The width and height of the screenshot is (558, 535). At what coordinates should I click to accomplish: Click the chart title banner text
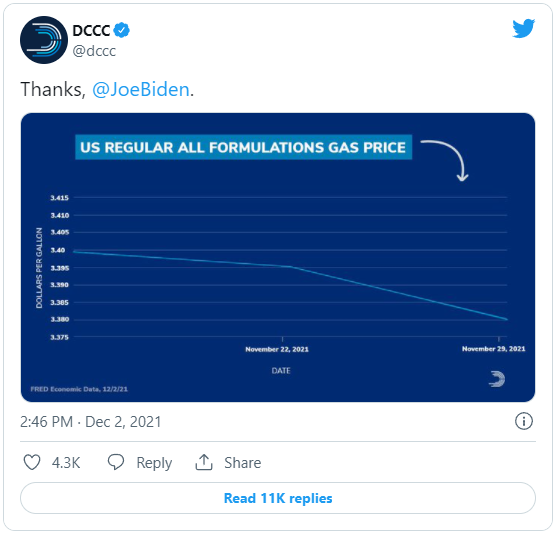point(243,147)
